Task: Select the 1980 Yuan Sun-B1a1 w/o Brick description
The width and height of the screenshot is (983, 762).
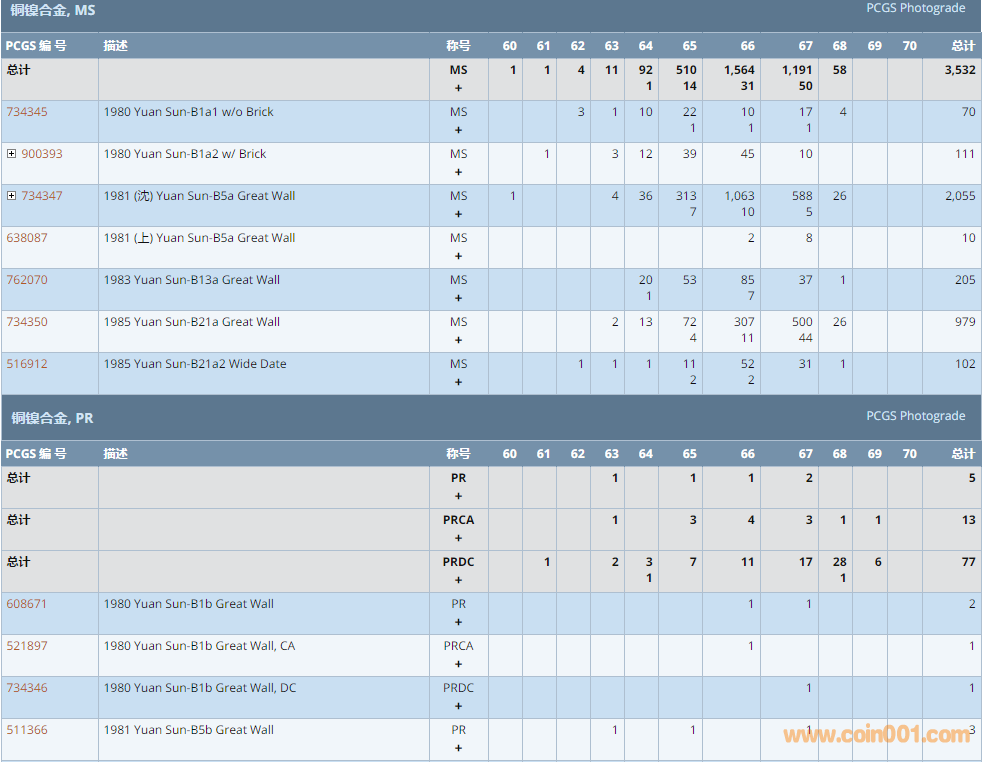Action: pos(188,112)
